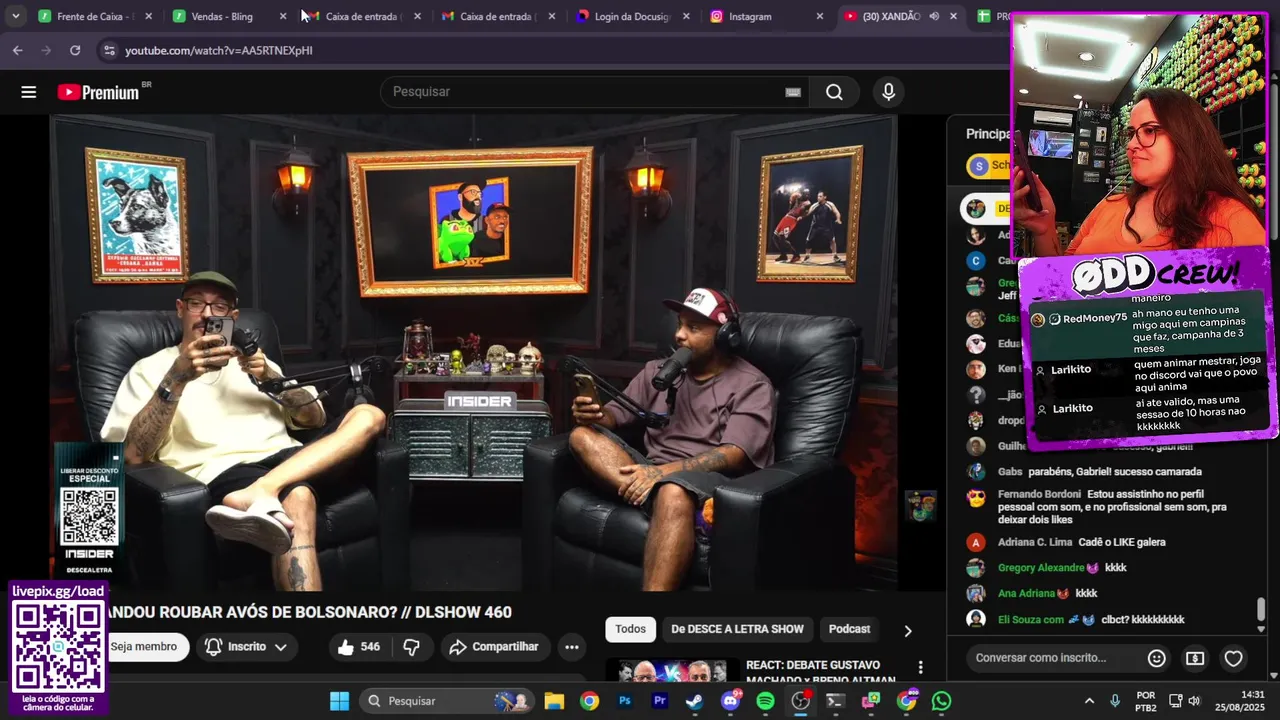
Task: Open Photoshop from taskbar
Action: pyautogui.click(x=625, y=701)
